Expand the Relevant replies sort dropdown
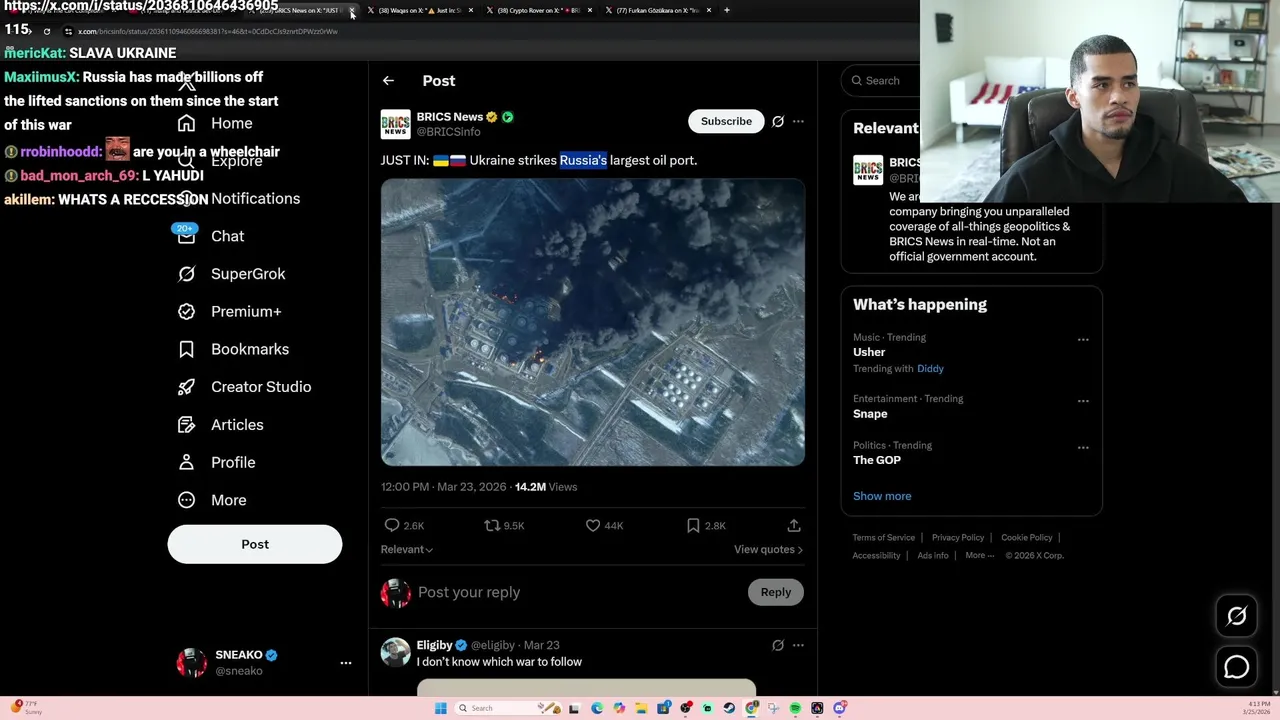Screen dimensions: 1280x720 [407, 549]
